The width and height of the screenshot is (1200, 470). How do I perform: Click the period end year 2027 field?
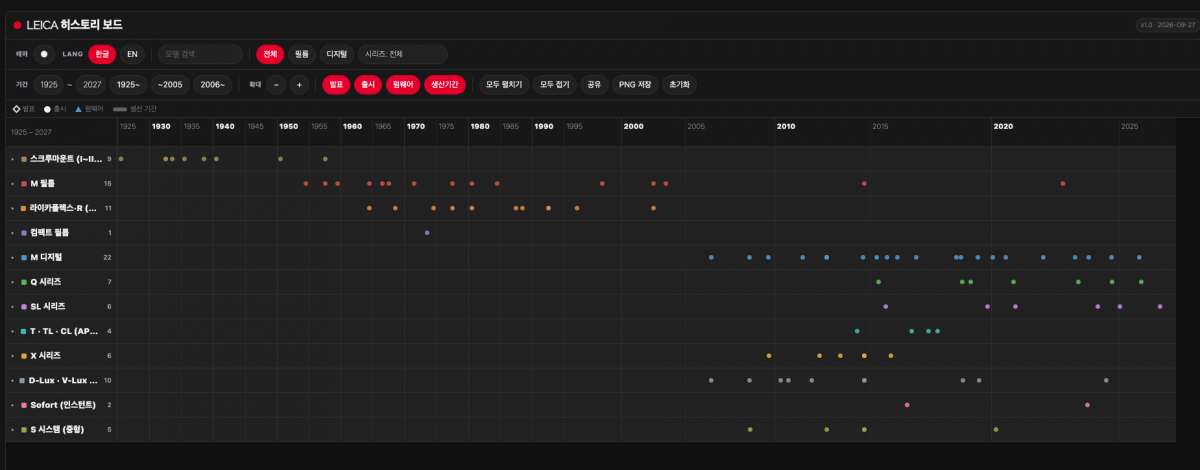92,85
